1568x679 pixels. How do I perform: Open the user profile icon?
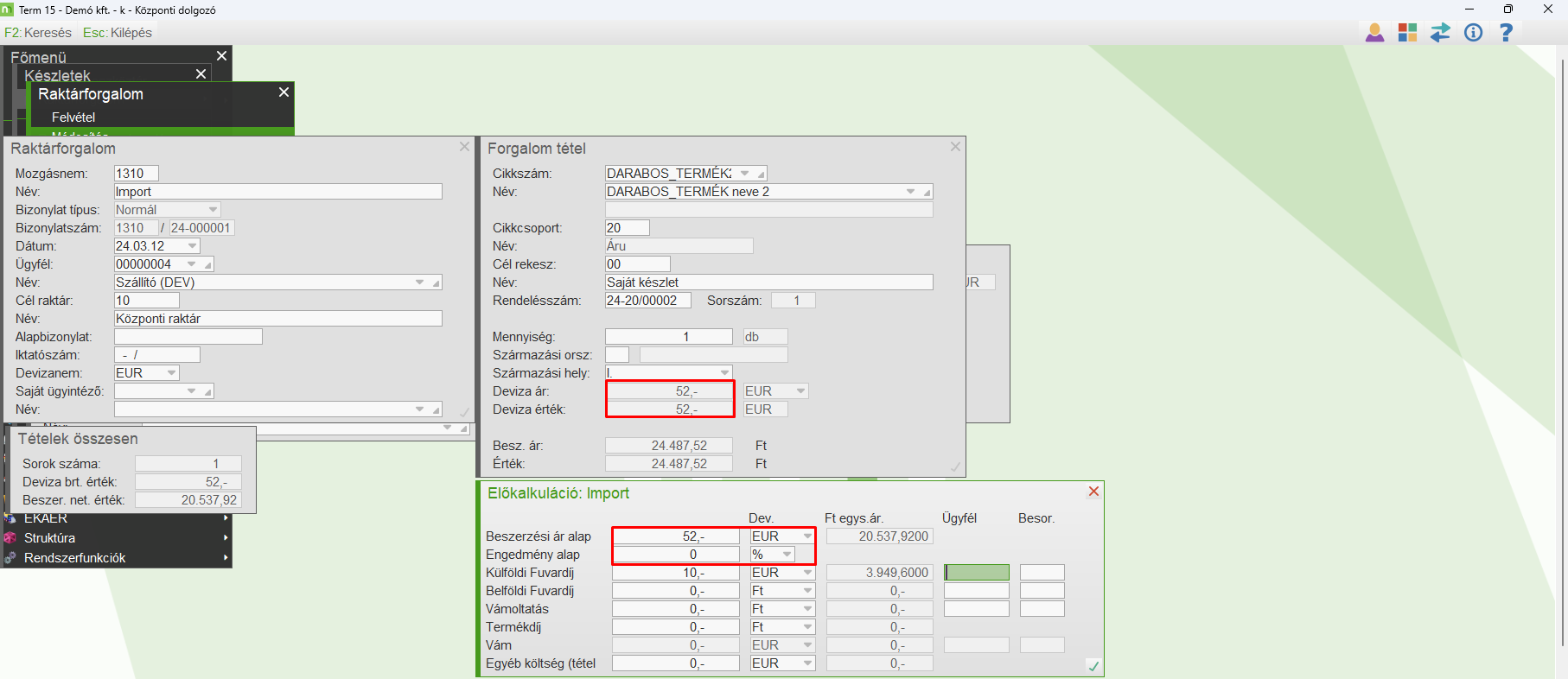[1374, 33]
